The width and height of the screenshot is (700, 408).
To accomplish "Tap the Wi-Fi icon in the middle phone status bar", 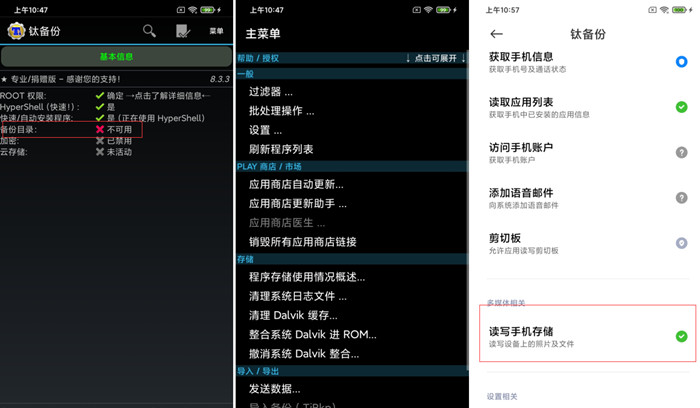I will pos(428,10).
